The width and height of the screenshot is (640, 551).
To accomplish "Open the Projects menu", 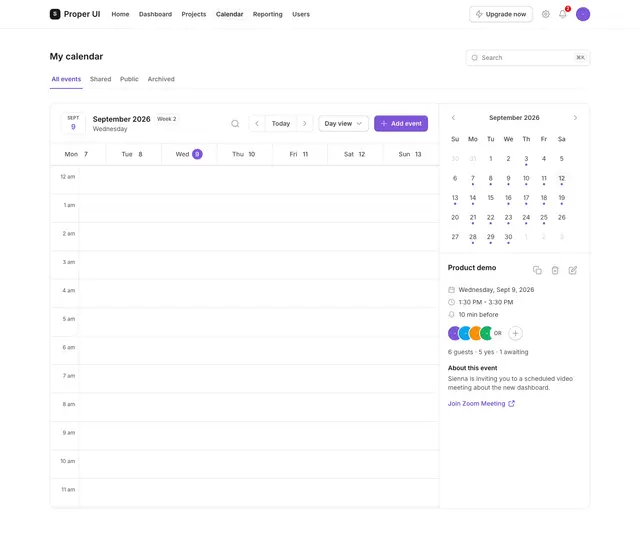I will [193, 14].
